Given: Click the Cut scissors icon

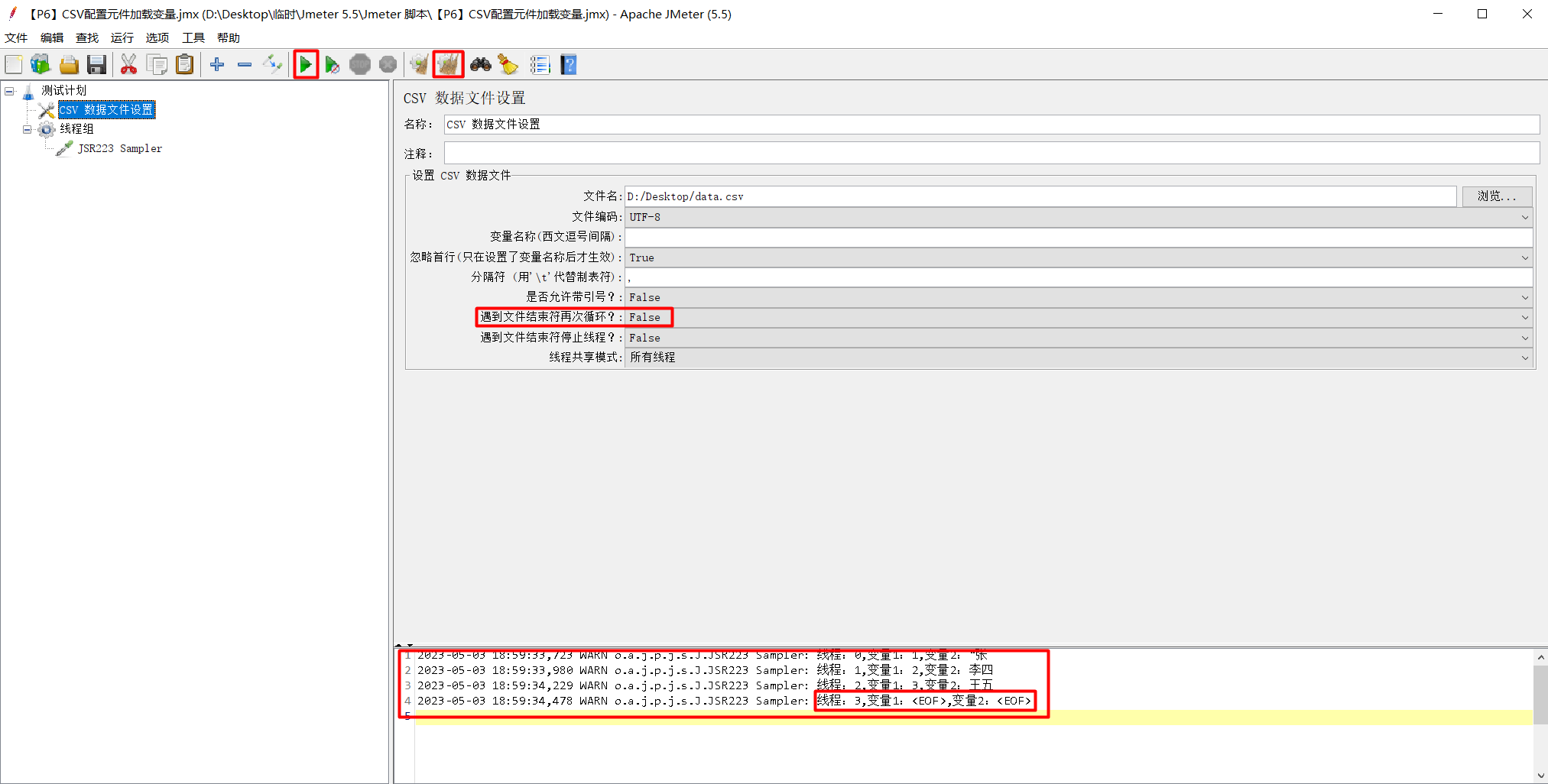Looking at the screenshot, I should (x=128, y=65).
